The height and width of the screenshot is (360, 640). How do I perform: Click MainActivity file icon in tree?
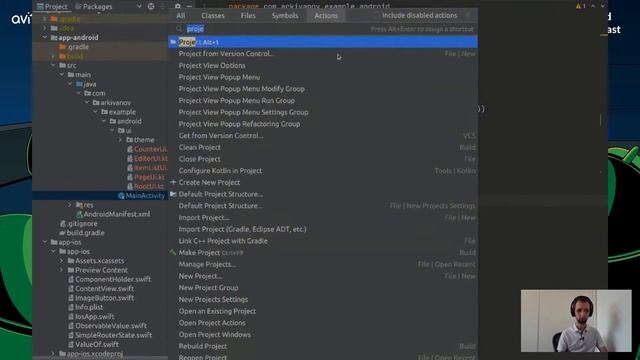click(x=121, y=196)
